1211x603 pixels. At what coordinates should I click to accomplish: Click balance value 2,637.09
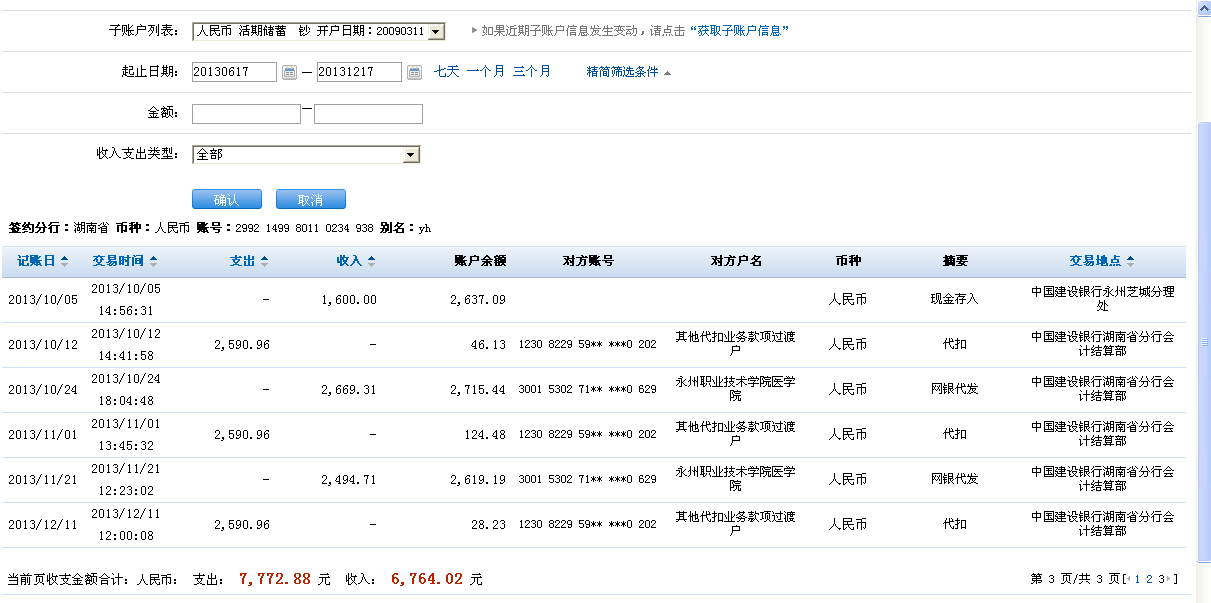(x=478, y=299)
